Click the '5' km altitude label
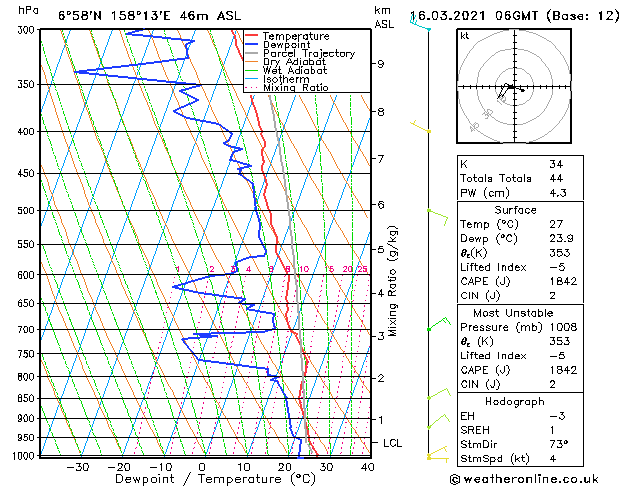 (x=380, y=249)
